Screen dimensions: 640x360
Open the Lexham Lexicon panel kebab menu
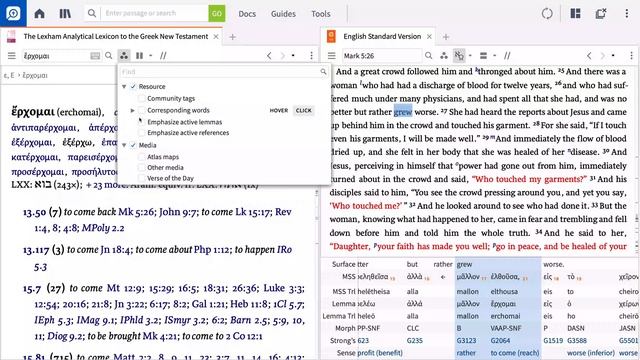[311, 56]
